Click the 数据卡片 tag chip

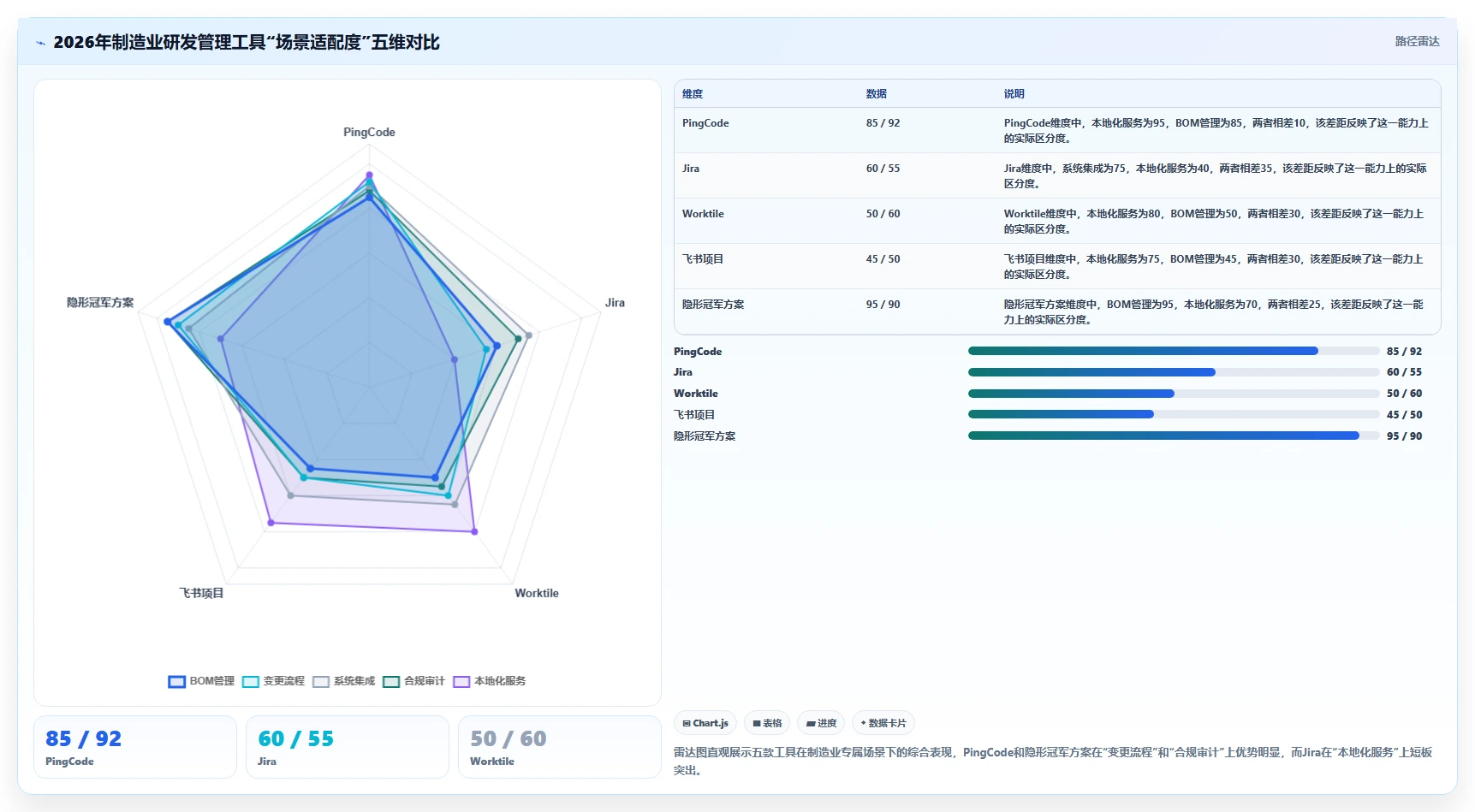tap(883, 723)
